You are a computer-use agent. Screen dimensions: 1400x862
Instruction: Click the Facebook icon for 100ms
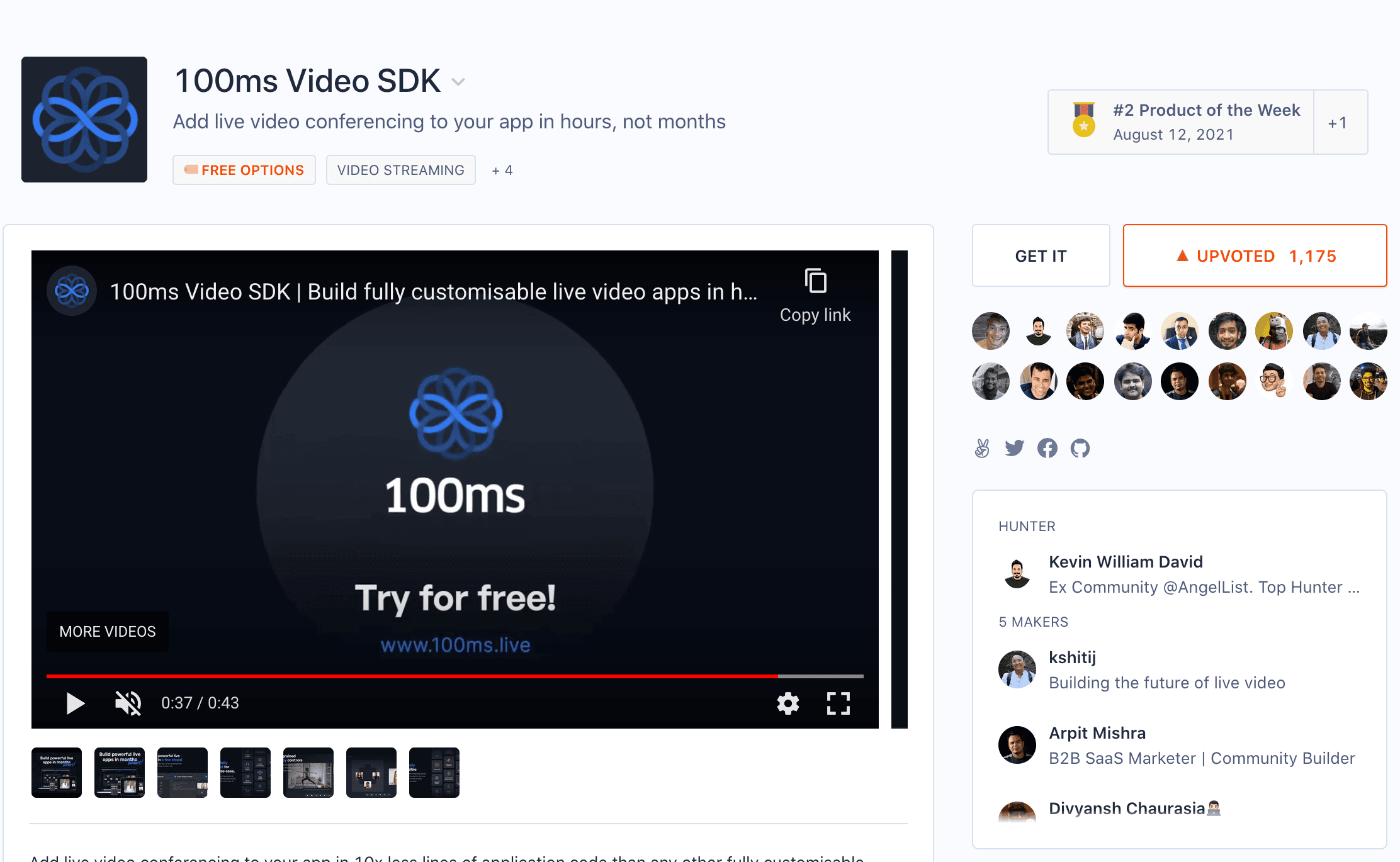click(1047, 447)
